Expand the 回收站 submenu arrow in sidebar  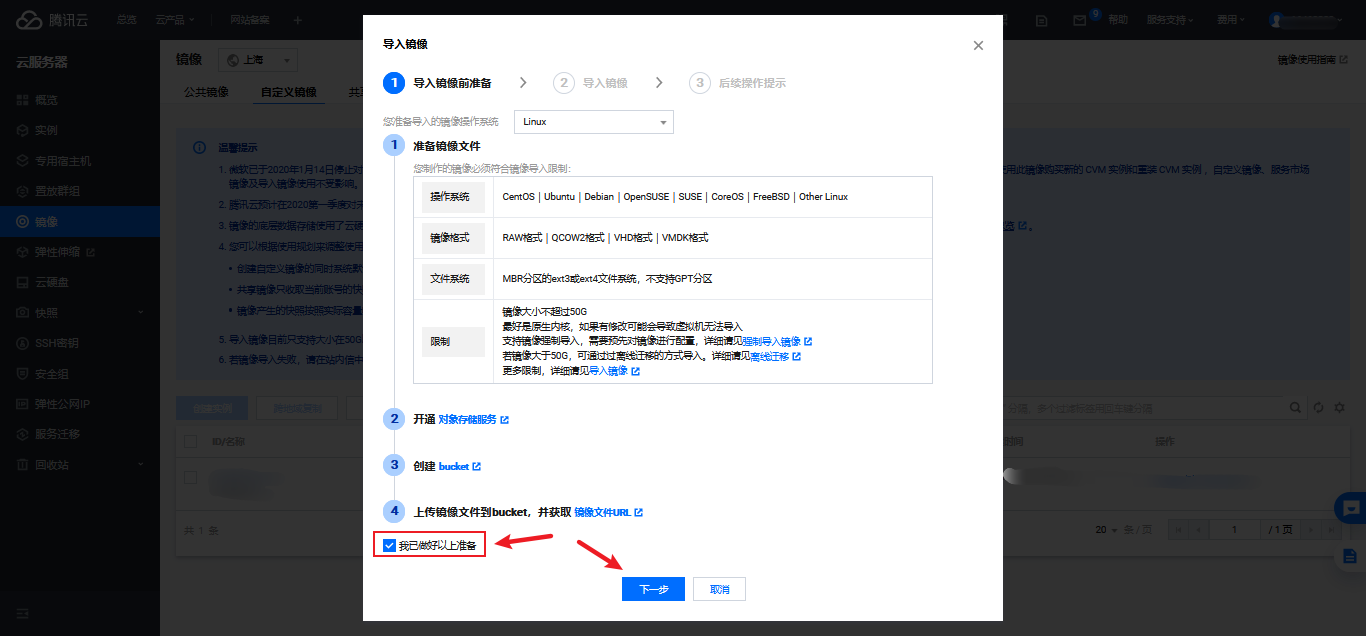tap(140, 465)
